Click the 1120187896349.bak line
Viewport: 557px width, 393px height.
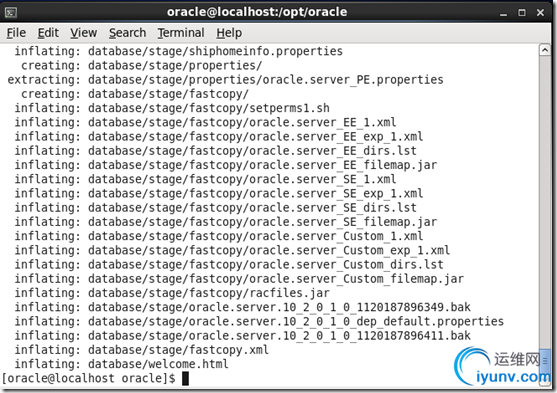pos(242,307)
